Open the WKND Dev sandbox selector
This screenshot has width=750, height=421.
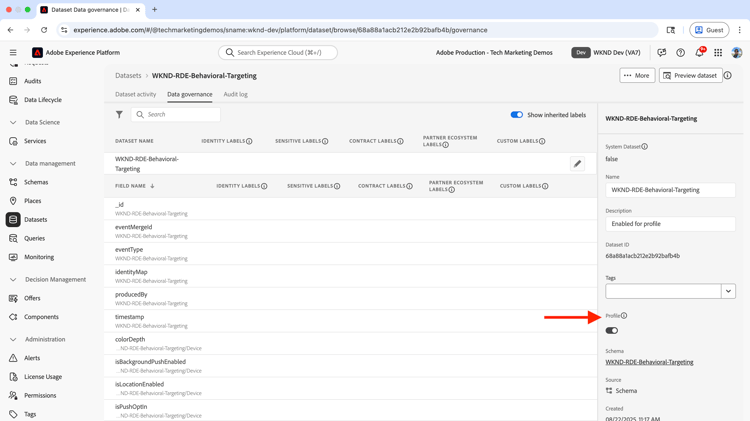coord(606,53)
